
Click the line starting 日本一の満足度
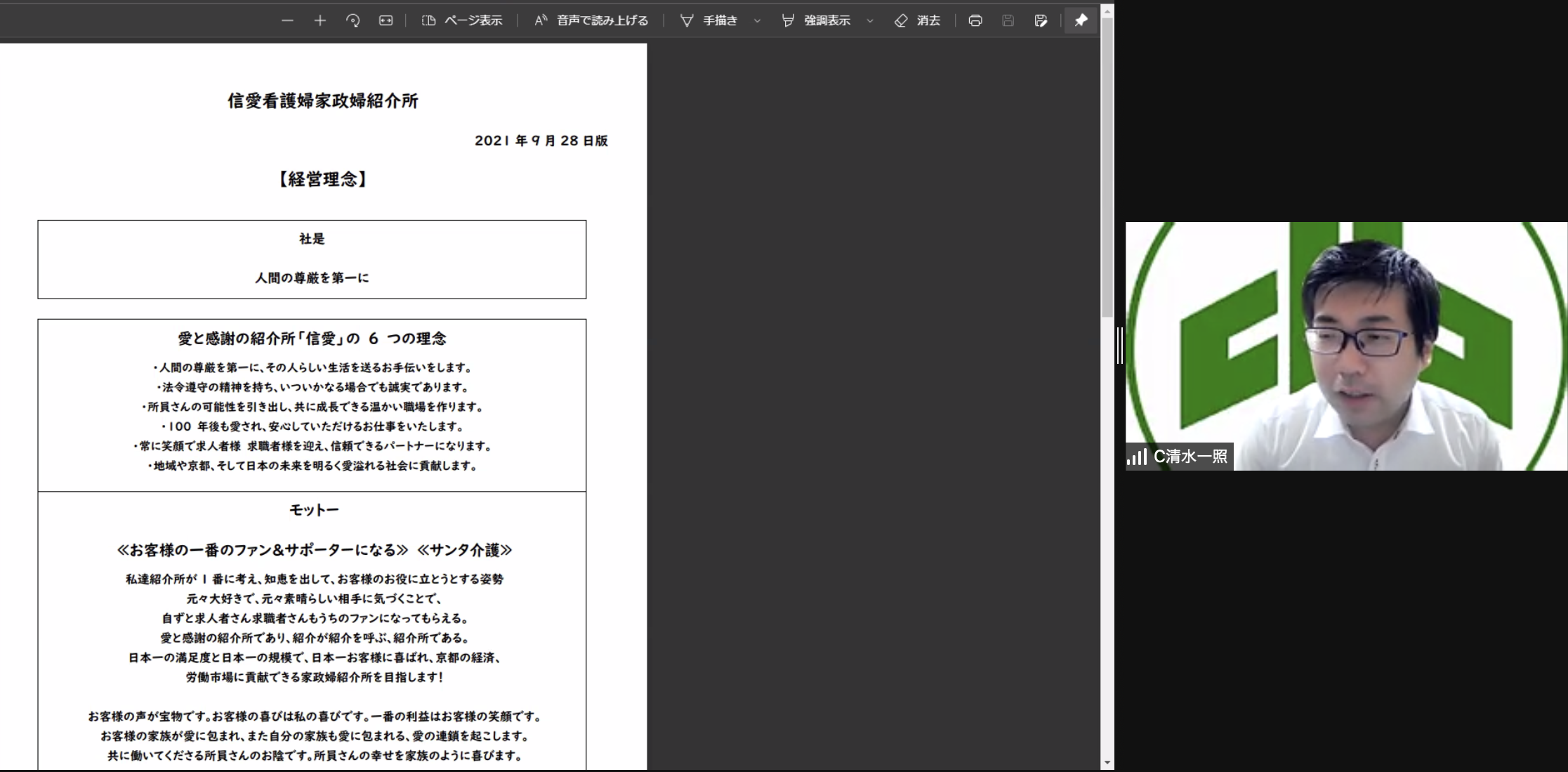314,658
